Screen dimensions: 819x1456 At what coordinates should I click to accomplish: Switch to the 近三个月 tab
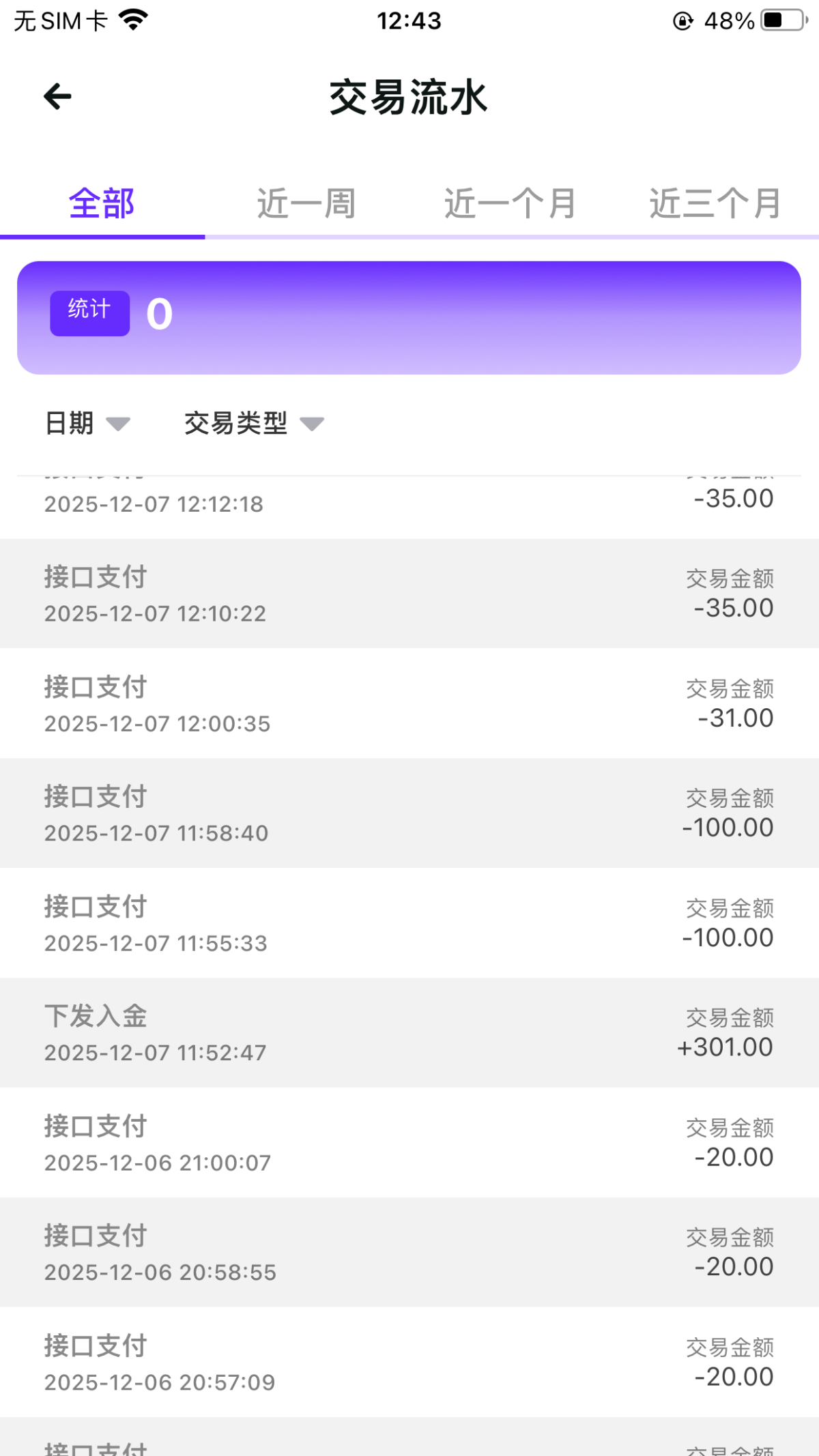pos(715,203)
